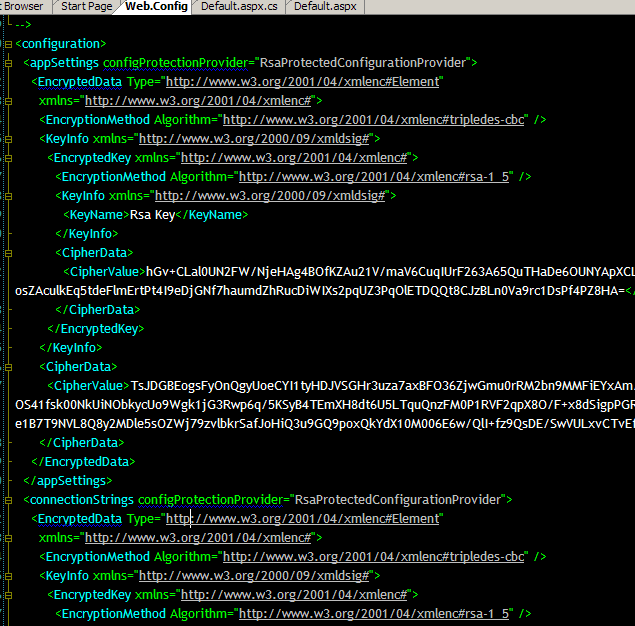
Task: Activate the Web.Config tab
Action: click(x=156, y=6)
